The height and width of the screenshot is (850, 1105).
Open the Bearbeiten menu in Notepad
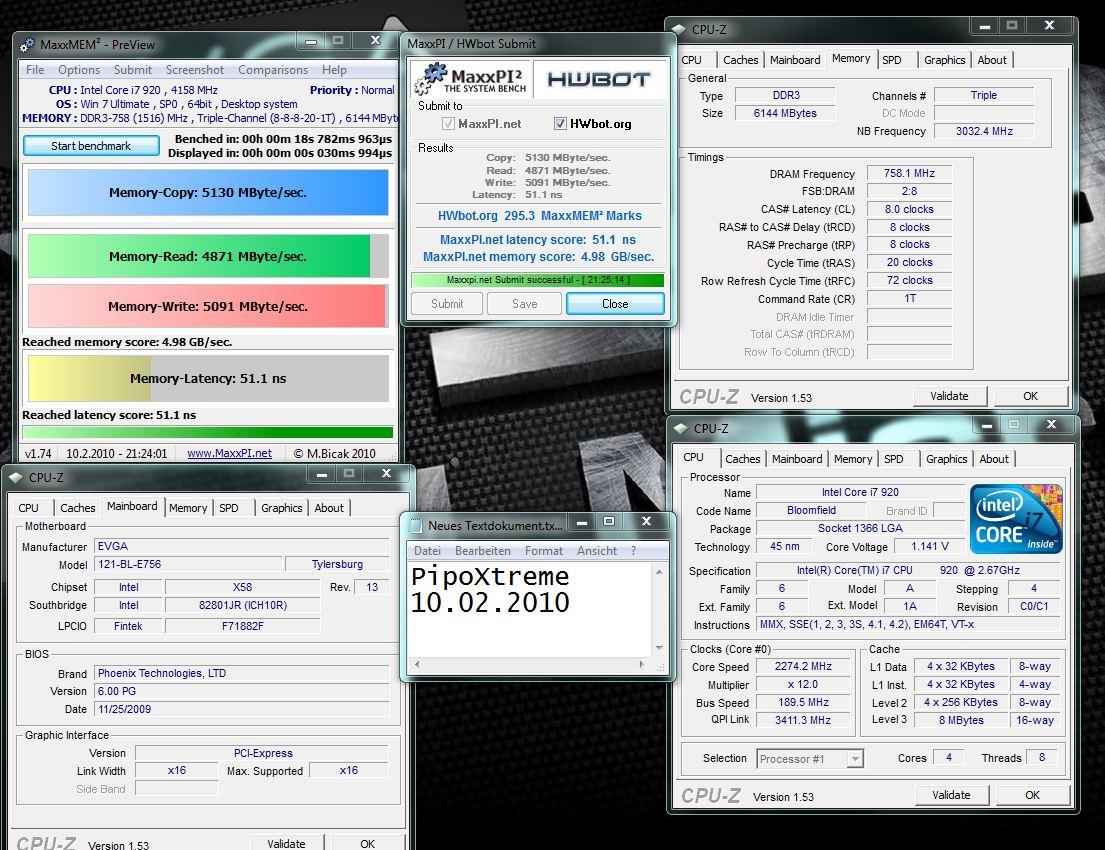[483, 550]
